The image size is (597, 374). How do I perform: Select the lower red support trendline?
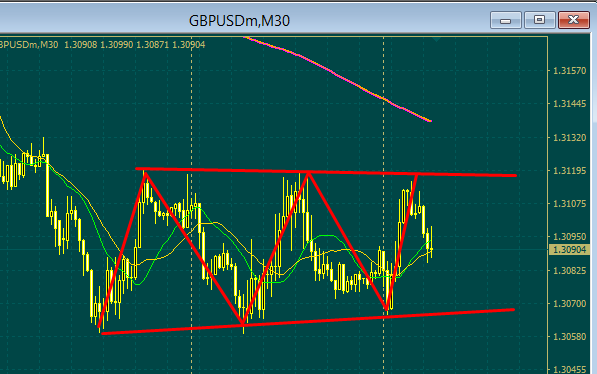pyautogui.click(x=308, y=322)
